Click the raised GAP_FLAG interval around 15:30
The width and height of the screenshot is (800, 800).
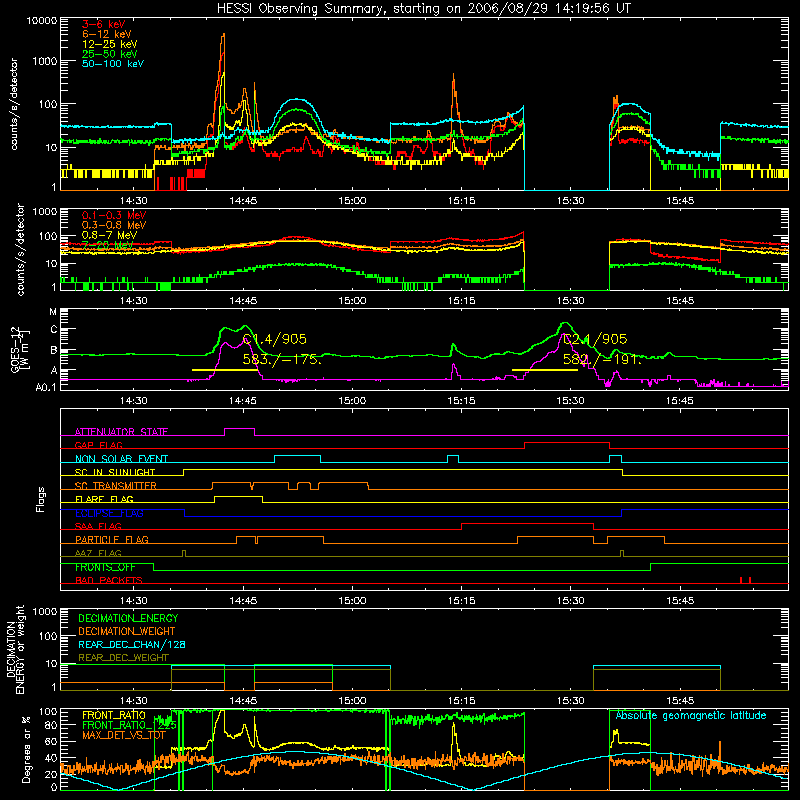point(567,443)
